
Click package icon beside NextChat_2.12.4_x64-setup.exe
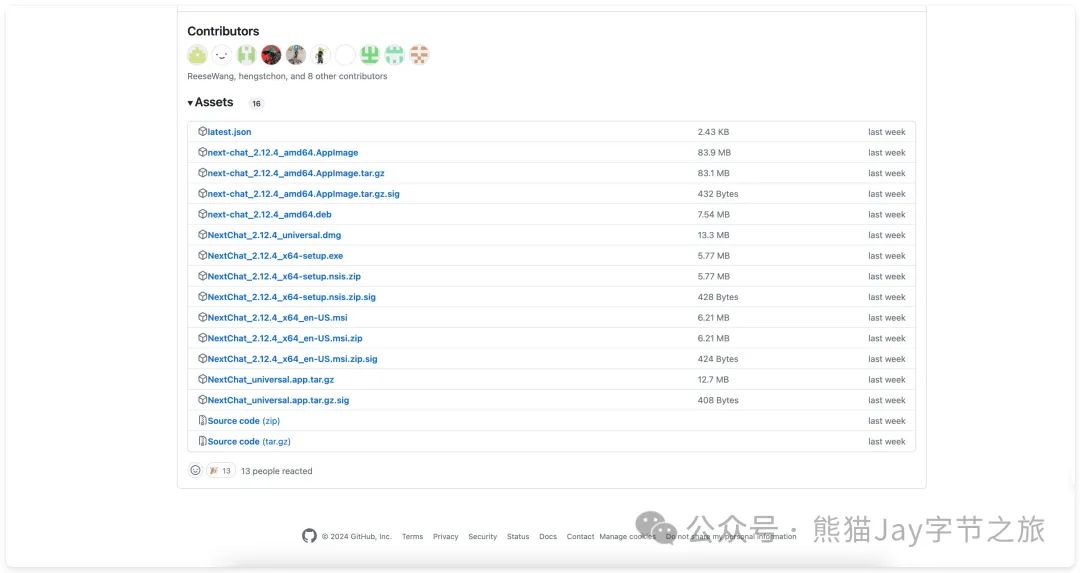[202, 256]
